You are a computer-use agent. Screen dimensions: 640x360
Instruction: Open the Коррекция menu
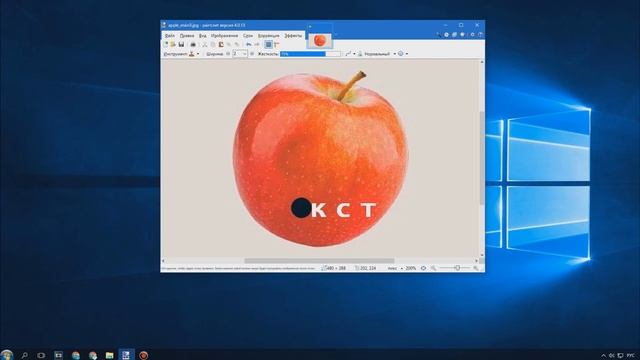click(x=269, y=36)
